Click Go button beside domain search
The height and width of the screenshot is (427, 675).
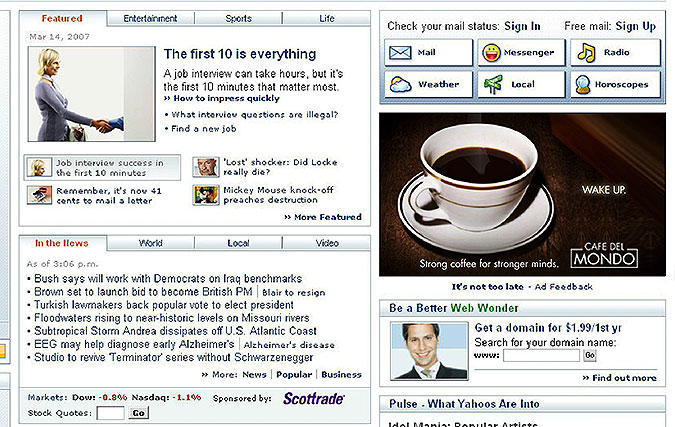click(x=590, y=355)
